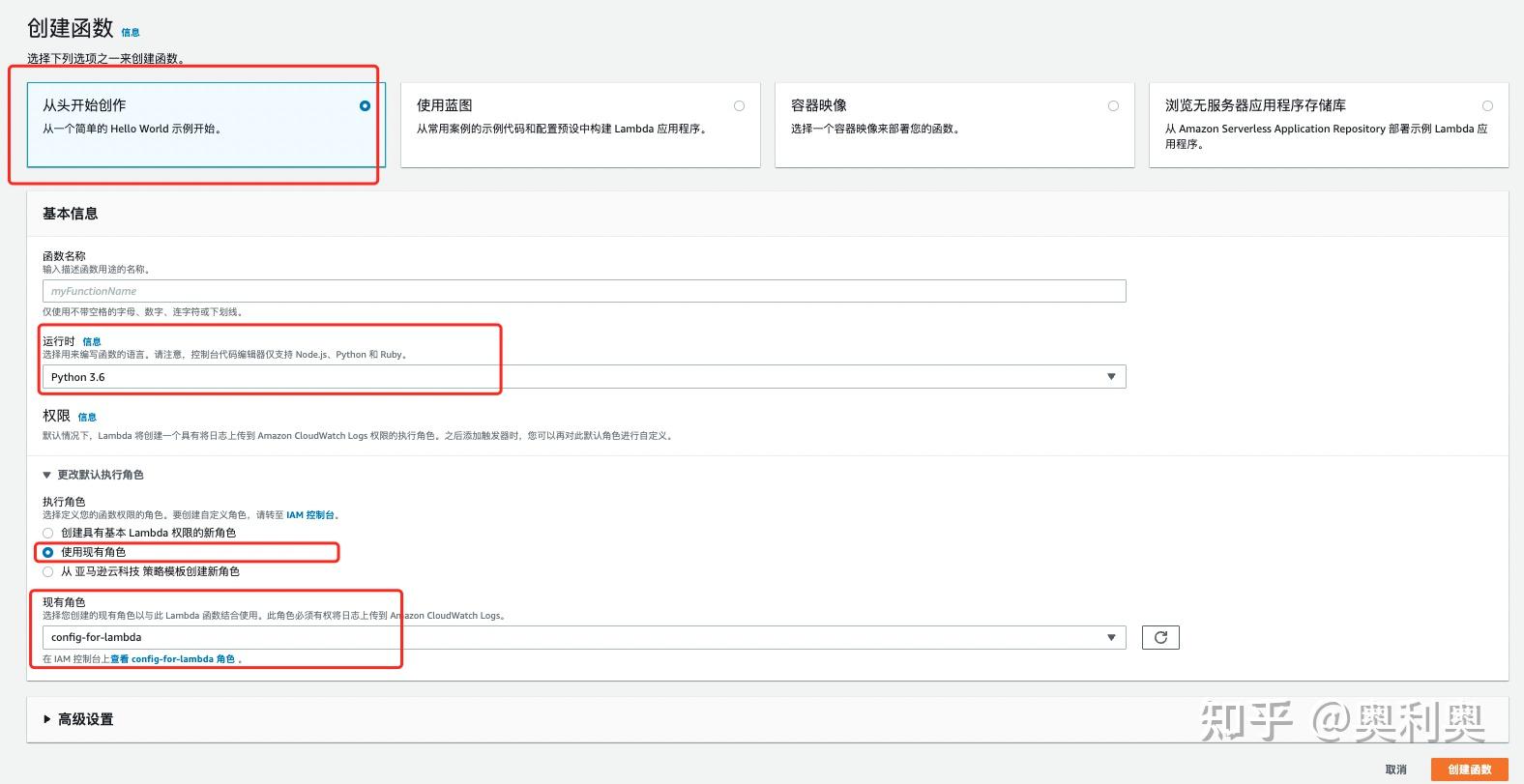Collapse the 更改默认执行角色 section

[93, 475]
